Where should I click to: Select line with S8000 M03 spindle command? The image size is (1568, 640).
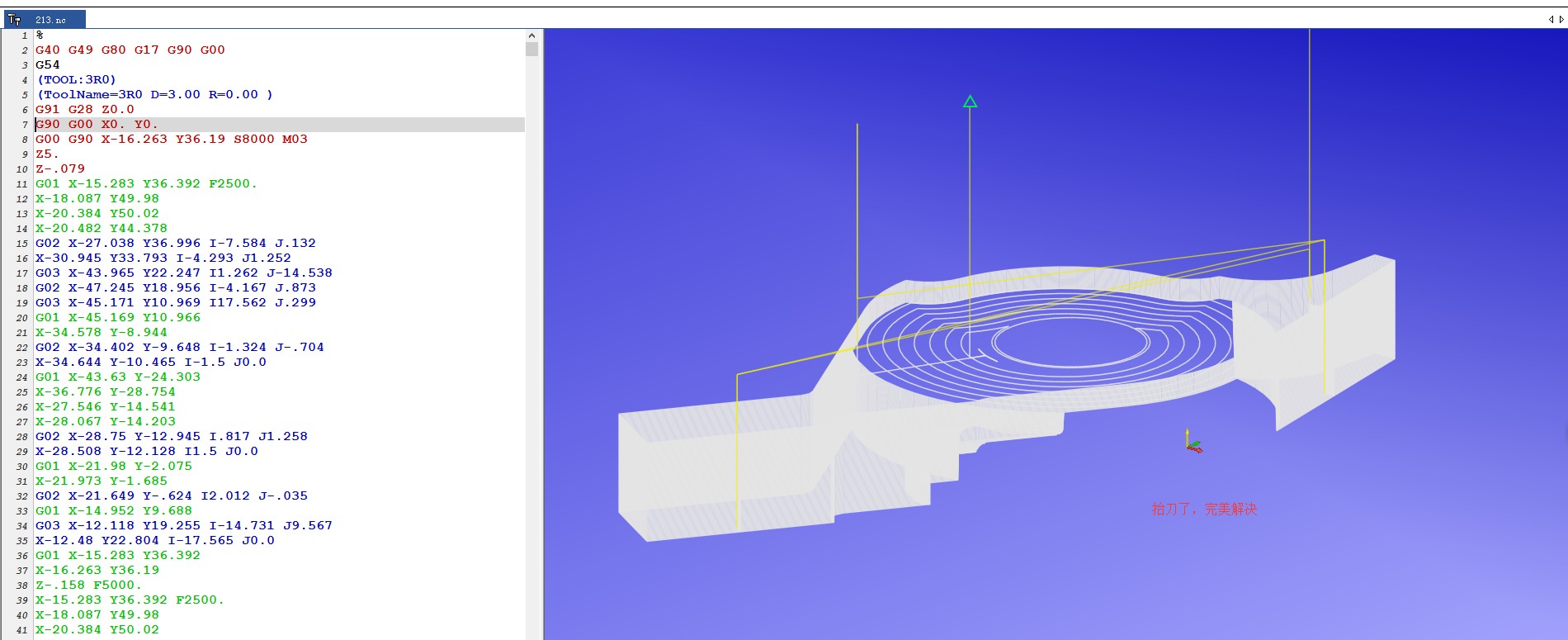tap(172, 139)
